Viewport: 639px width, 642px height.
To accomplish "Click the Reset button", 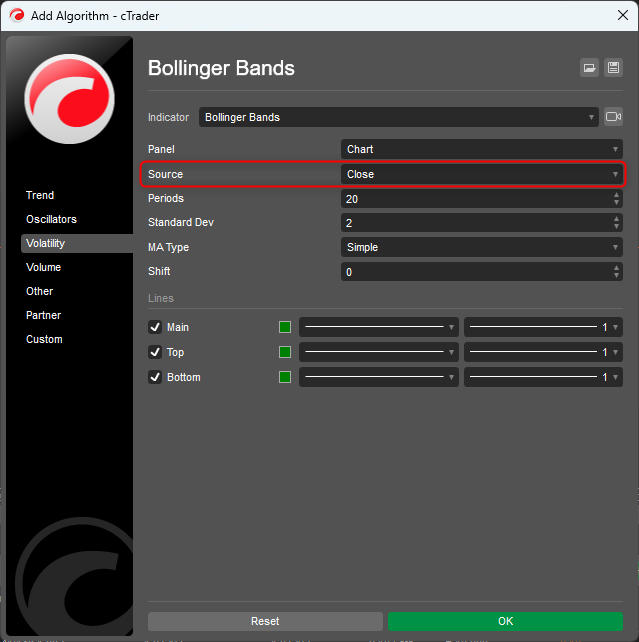I will [x=265, y=621].
